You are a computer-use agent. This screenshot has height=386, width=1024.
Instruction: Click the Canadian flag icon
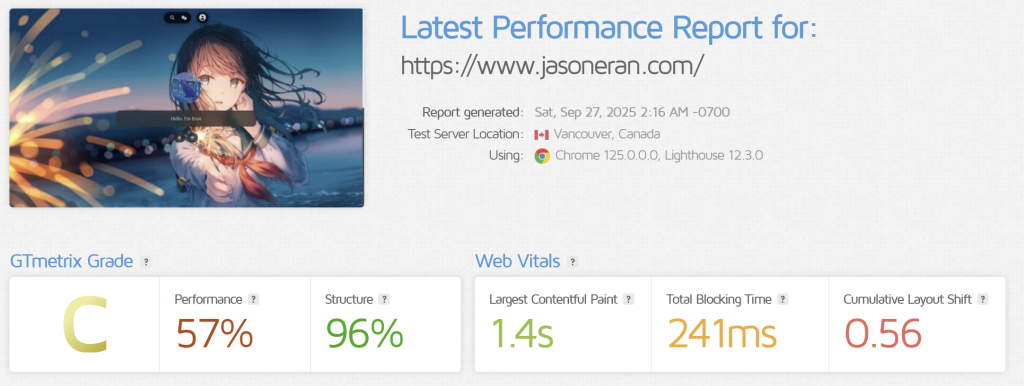click(x=541, y=135)
